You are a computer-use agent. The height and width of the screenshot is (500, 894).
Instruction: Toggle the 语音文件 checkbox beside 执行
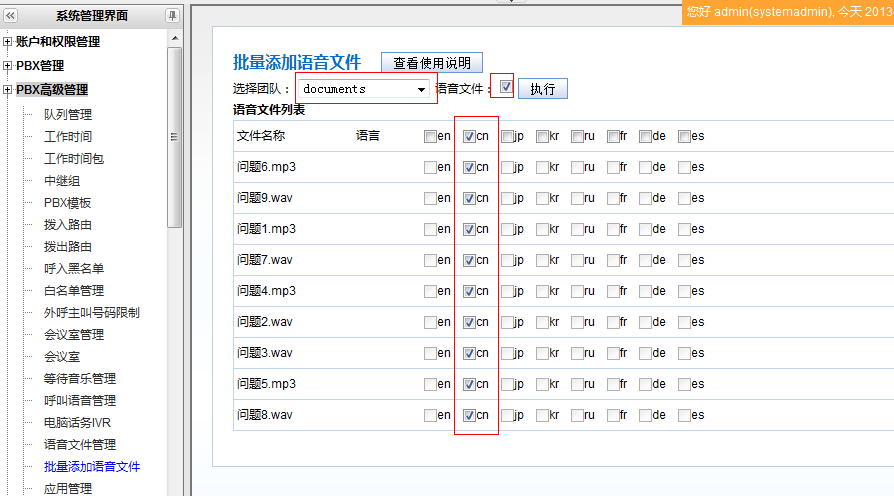coord(507,87)
